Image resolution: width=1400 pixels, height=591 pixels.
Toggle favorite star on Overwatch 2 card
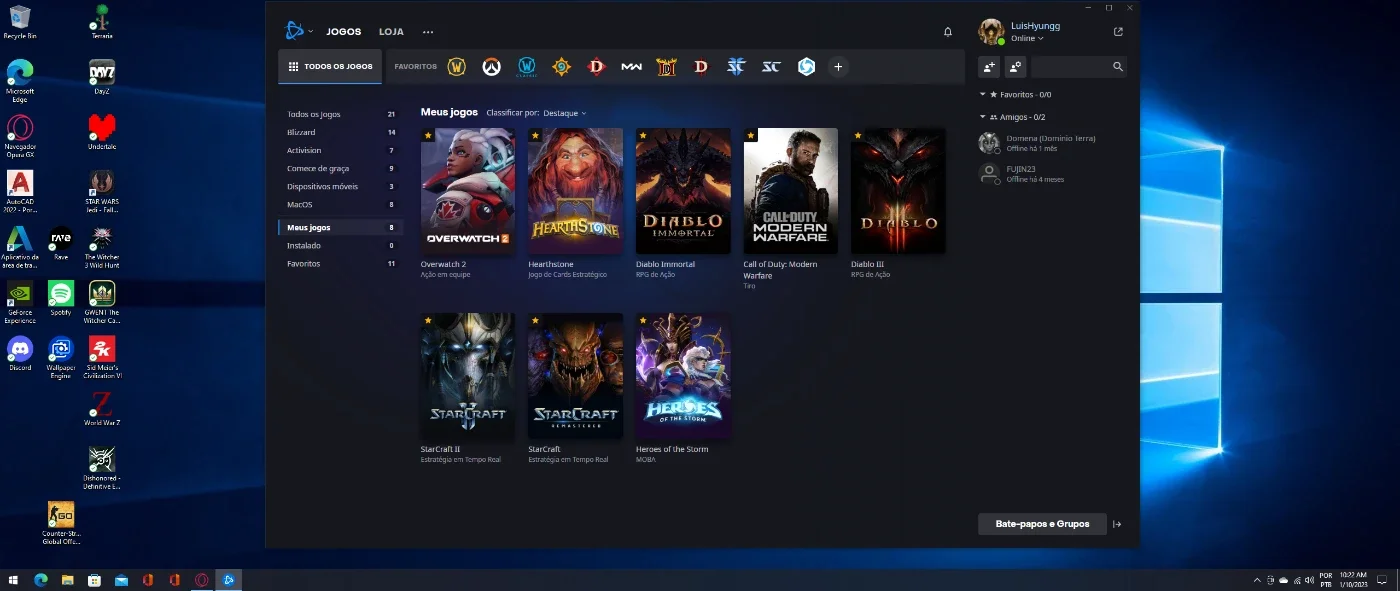(428, 135)
